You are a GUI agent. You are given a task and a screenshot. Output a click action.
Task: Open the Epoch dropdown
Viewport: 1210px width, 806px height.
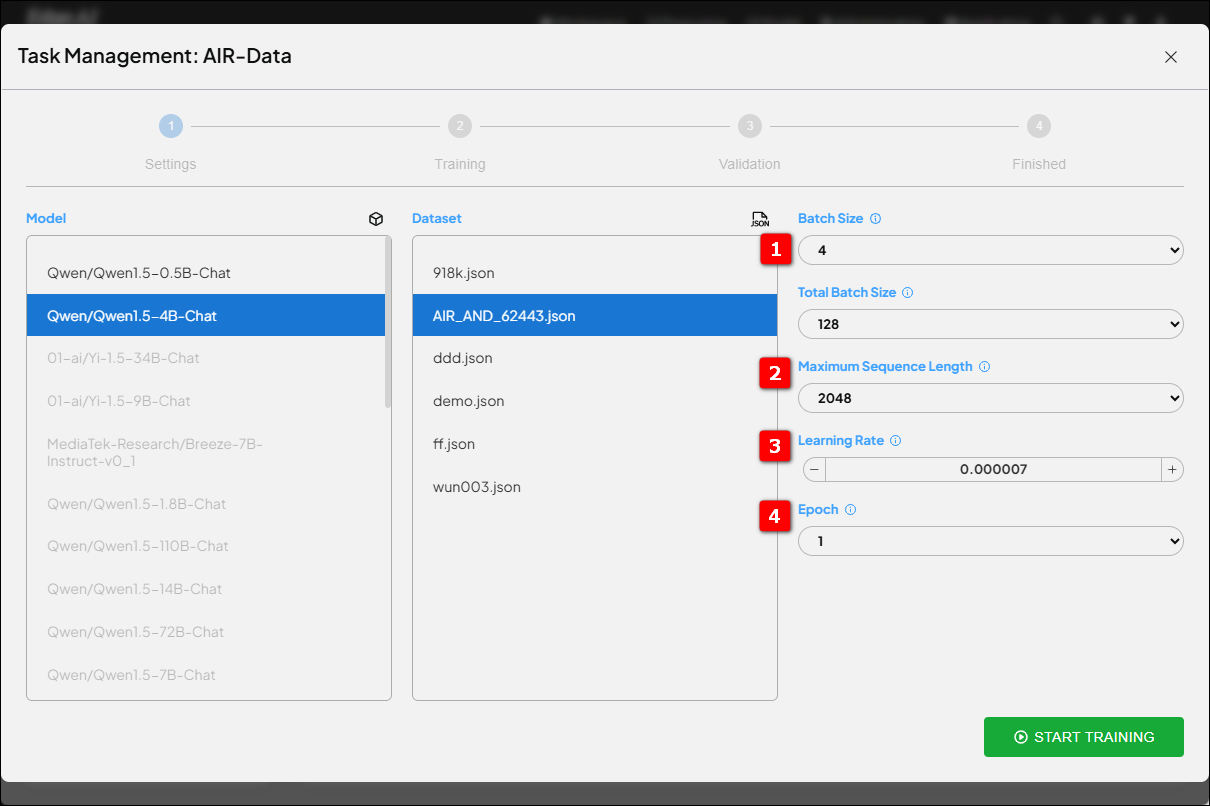coord(990,541)
